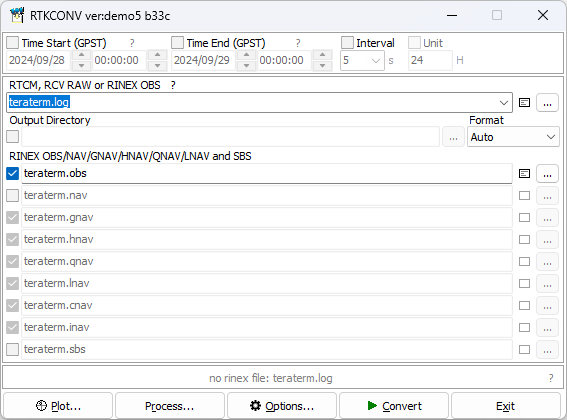Open the Interval seconds dropdown
Screen dimensions: 567x420
click(x=376, y=60)
